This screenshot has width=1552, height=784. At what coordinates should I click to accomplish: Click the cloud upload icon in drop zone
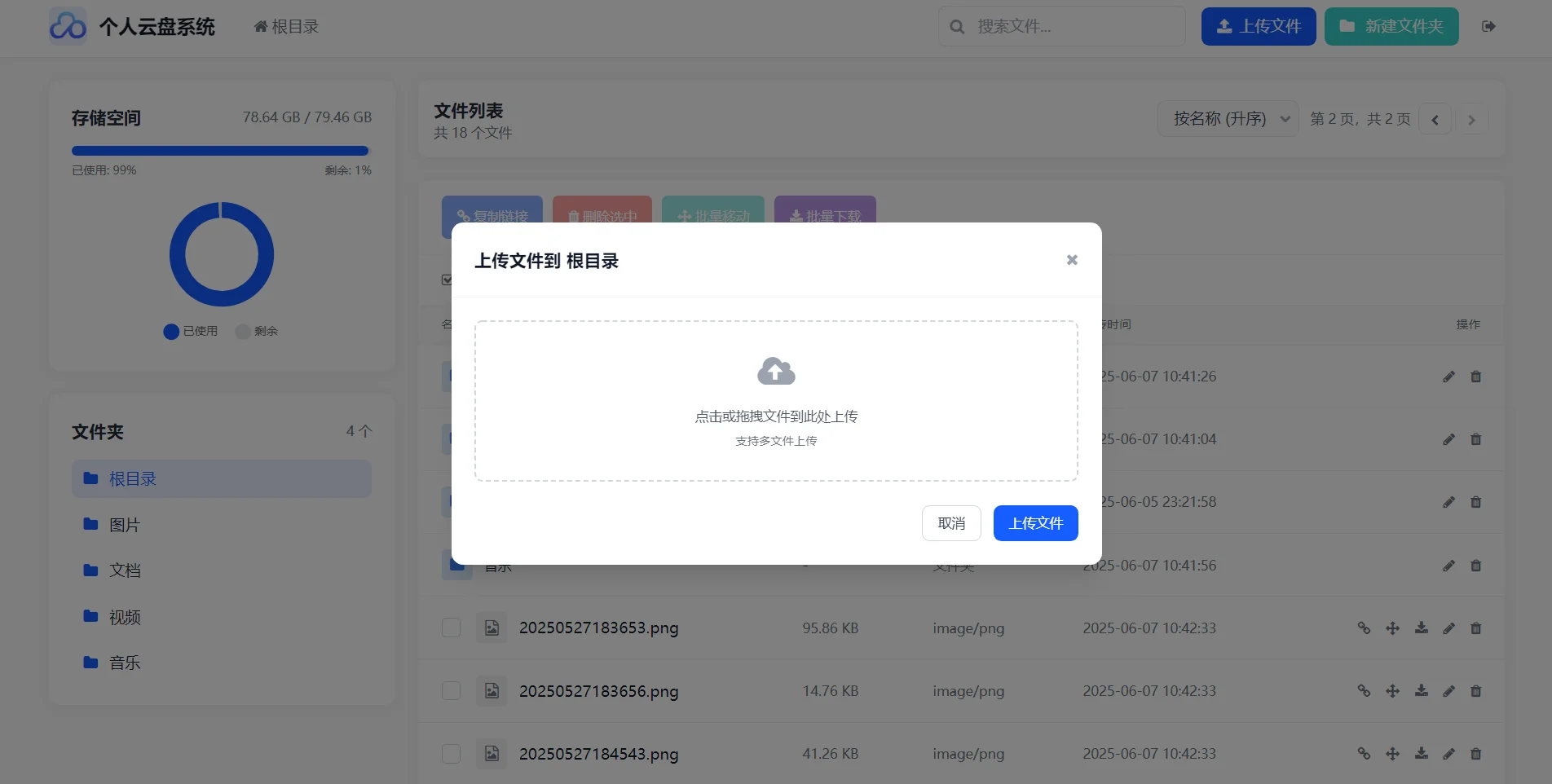point(776,372)
